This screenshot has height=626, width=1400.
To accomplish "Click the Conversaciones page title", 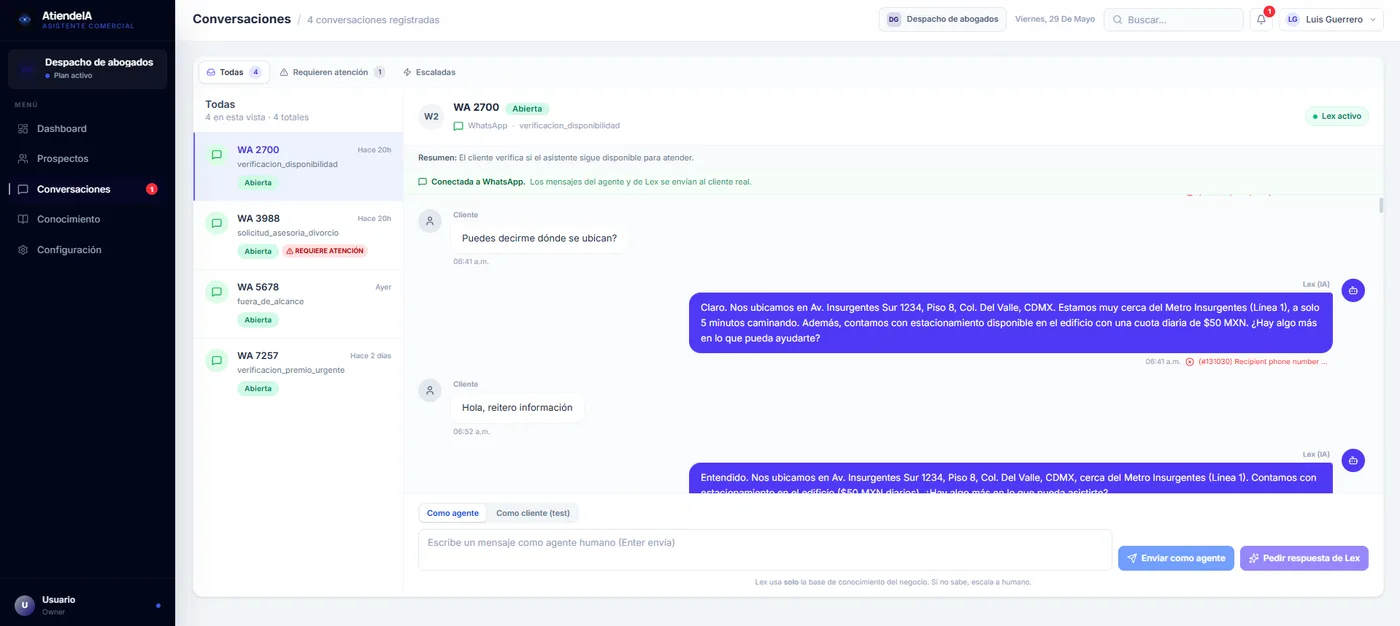I will click(x=242, y=19).
